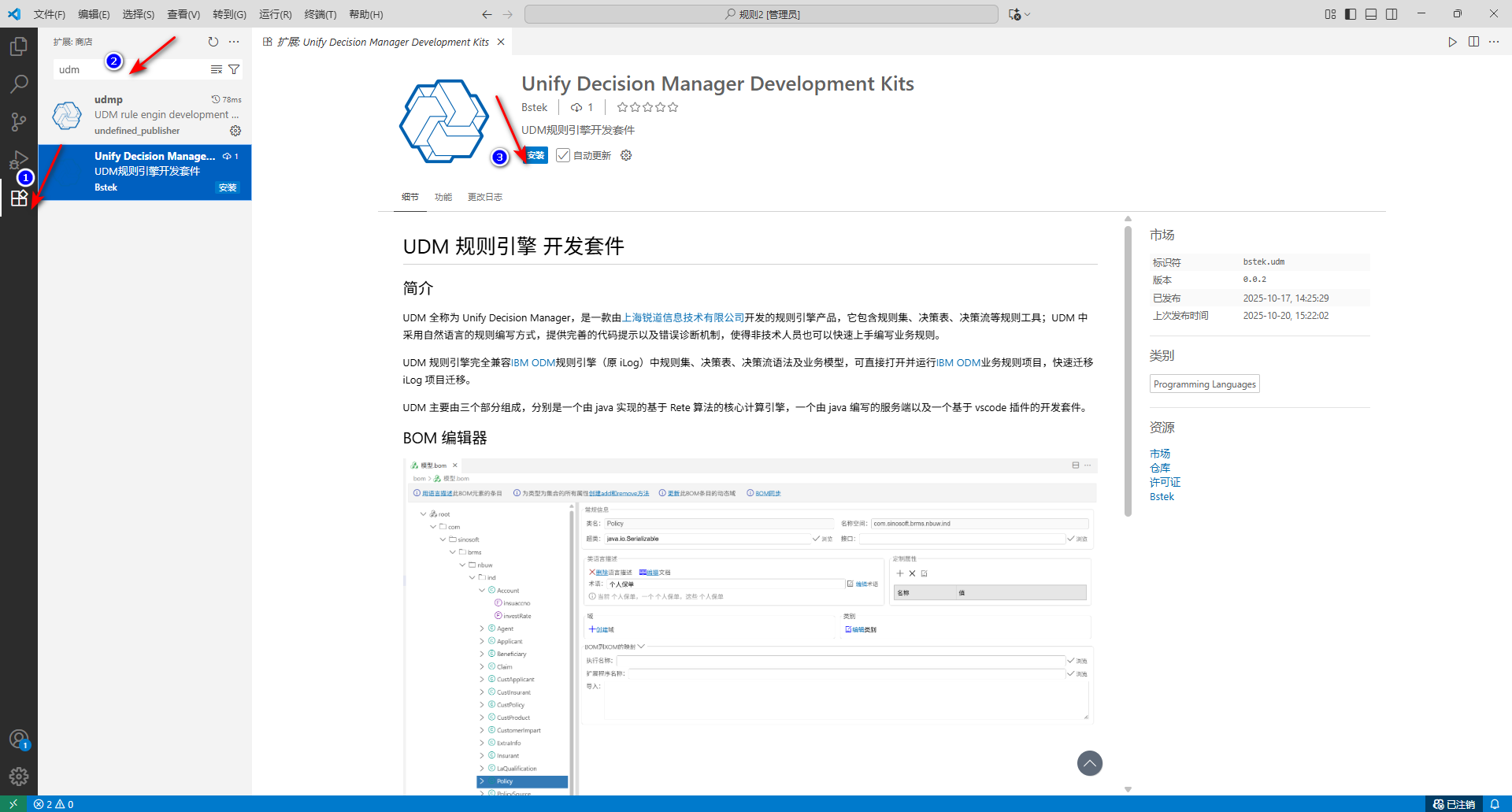The width and height of the screenshot is (1512, 812).
Task: Expand the Copilot chat dropdown in title bar
Action: tap(1028, 14)
